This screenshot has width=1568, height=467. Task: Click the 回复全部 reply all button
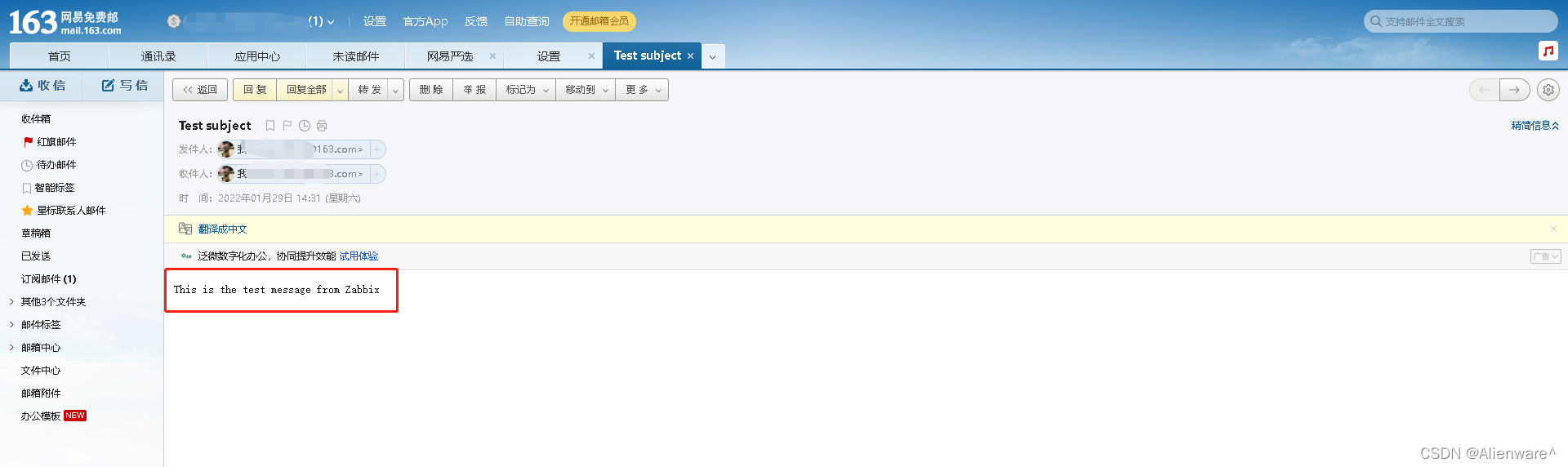[x=306, y=90]
